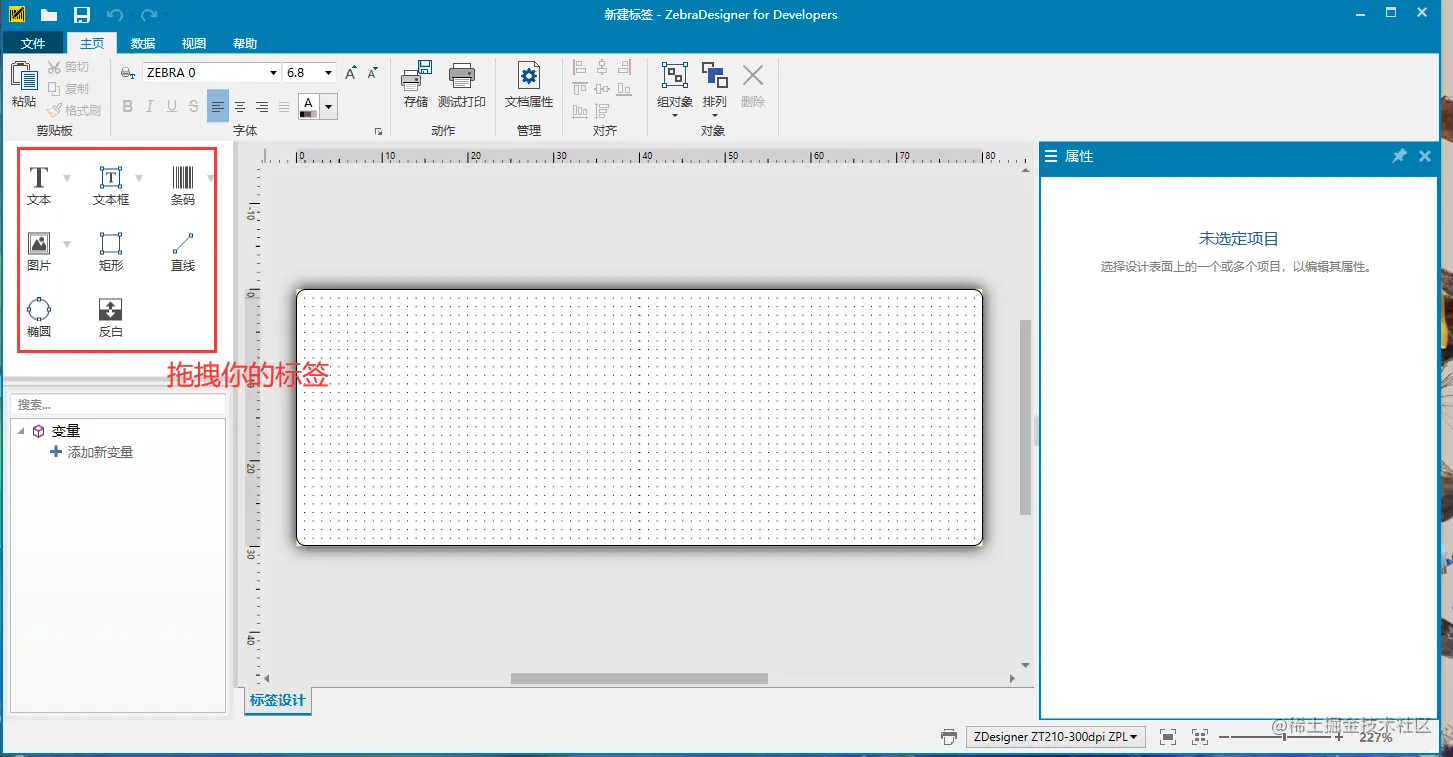Image resolution: width=1453 pixels, height=757 pixels.
Task: Increase font size with larger A icon
Action: (351, 73)
